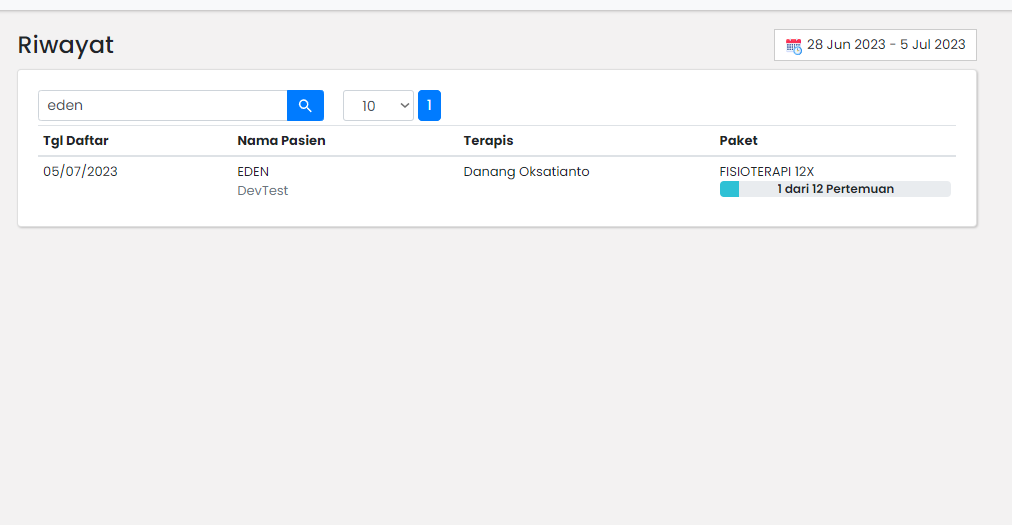This screenshot has width=1012, height=525.
Task: Click the Tgl Daftar column header
Action: tap(76, 141)
